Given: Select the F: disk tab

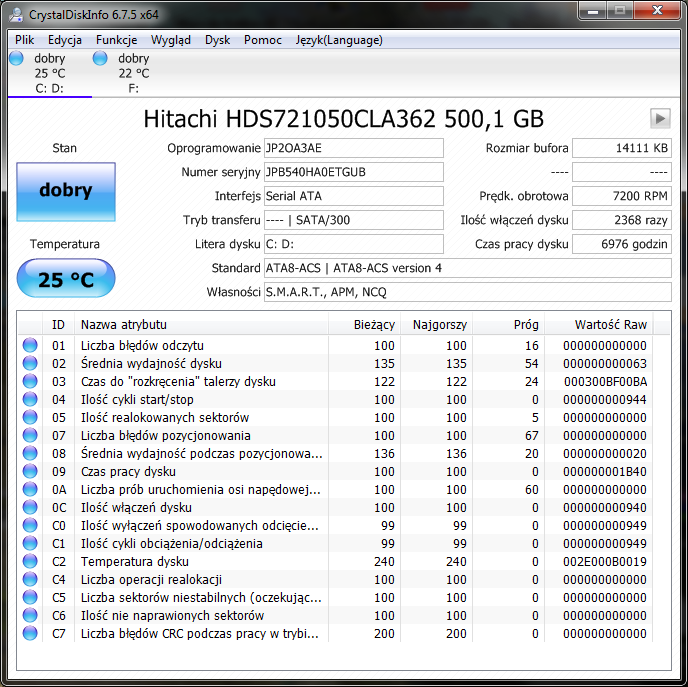Looking at the screenshot, I should pos(133,73).
